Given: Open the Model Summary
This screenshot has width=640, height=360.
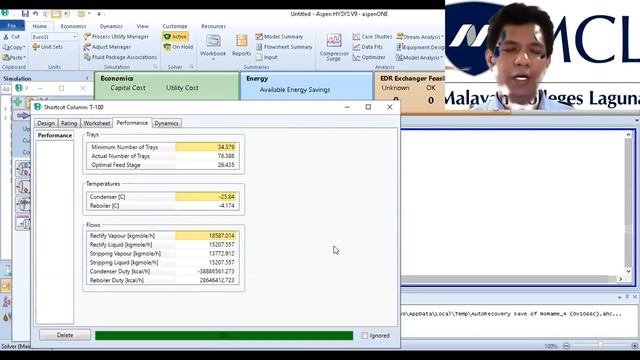Looking at the screenshot, I should click(x=279, y=37).
